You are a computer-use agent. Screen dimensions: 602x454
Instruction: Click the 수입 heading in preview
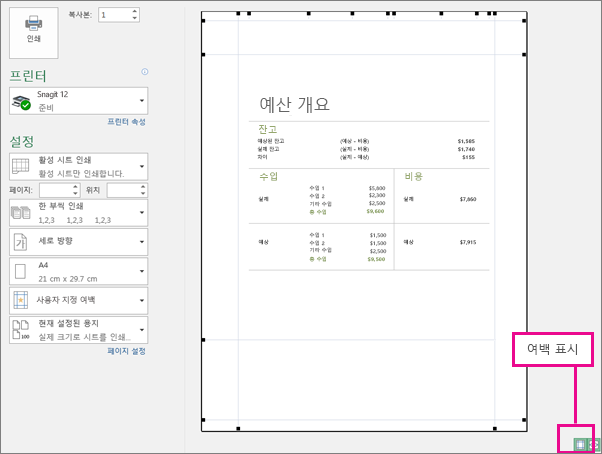269,176
